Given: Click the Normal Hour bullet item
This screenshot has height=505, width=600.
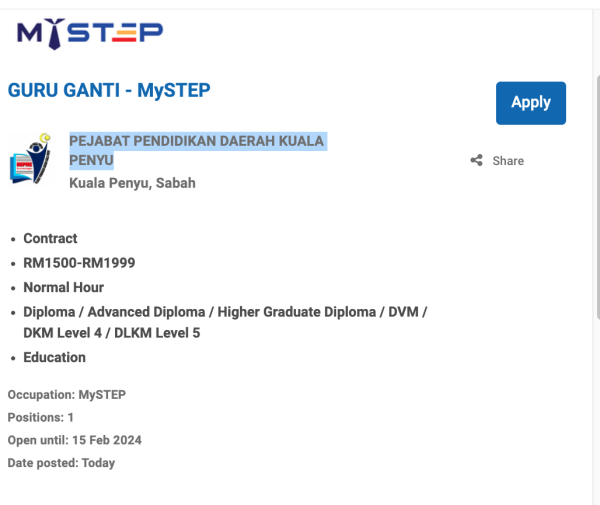Looking at the screenshot, I should pyautogui.click(x=64, y=287).
